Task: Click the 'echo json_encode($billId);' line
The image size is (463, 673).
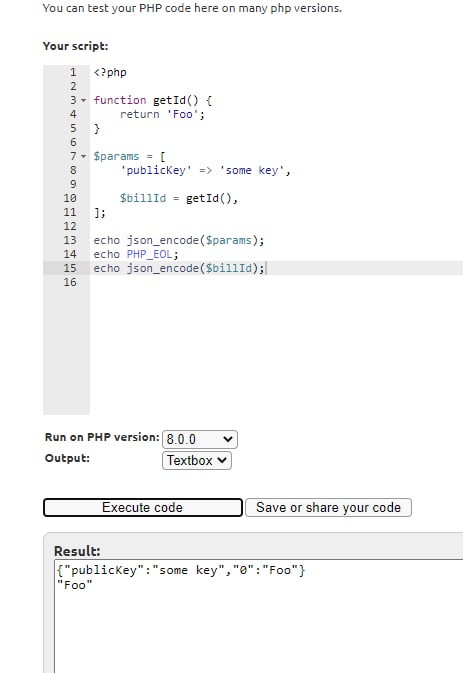Action: pos(179,268)
